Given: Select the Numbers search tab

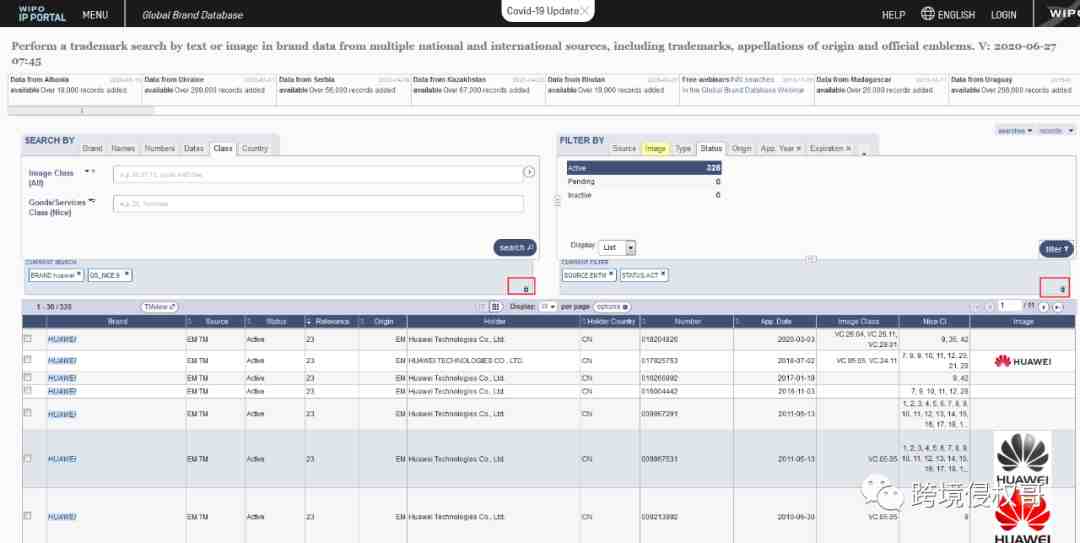Looking at the screenshot, I should tap(160, 149).
